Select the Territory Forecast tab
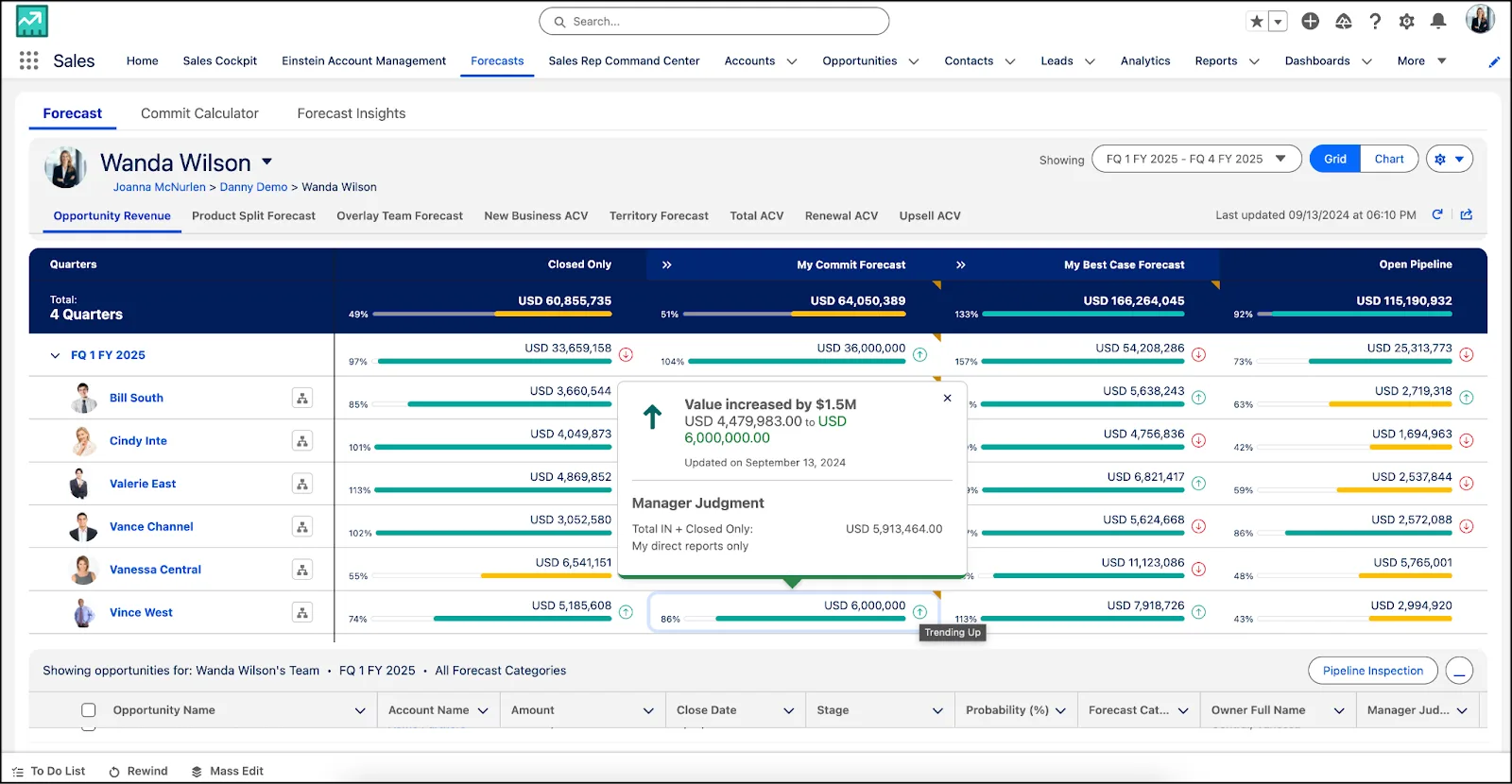Image resolution: width=1512 pixels, height=784 pixels. pos(659,215)
